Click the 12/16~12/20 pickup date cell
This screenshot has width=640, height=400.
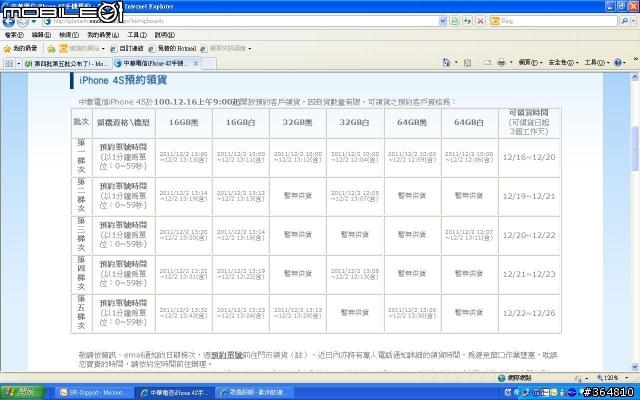529,158
